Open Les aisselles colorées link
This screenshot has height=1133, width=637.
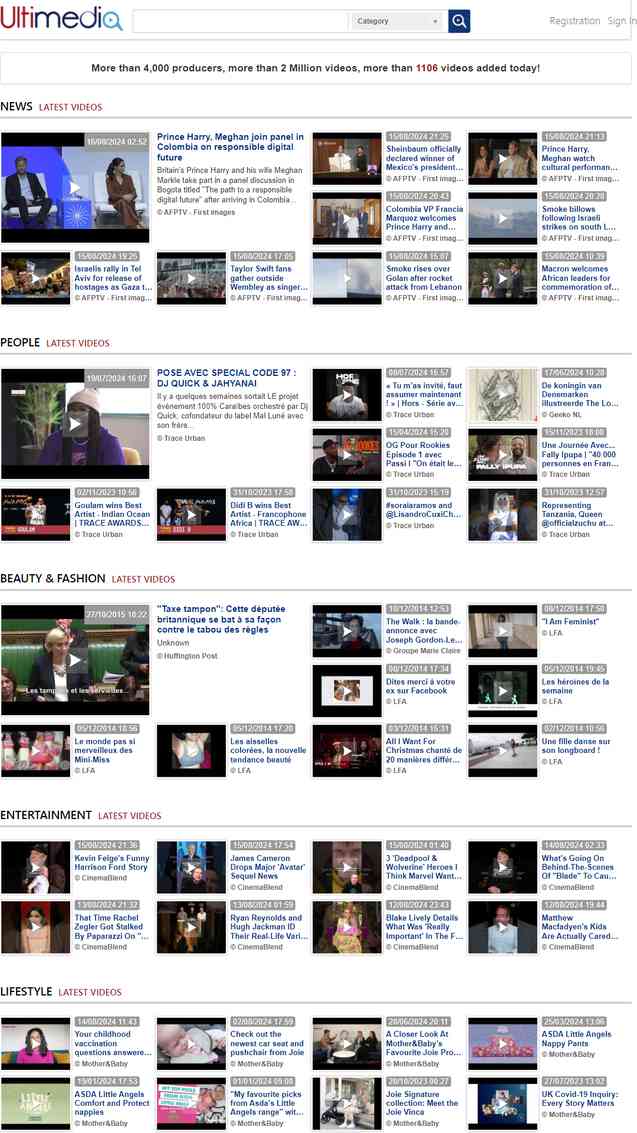click(269, 751)
